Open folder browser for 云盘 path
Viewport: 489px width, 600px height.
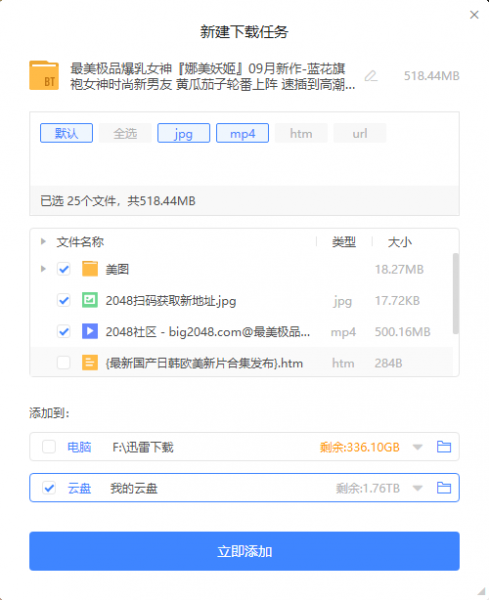444,488
